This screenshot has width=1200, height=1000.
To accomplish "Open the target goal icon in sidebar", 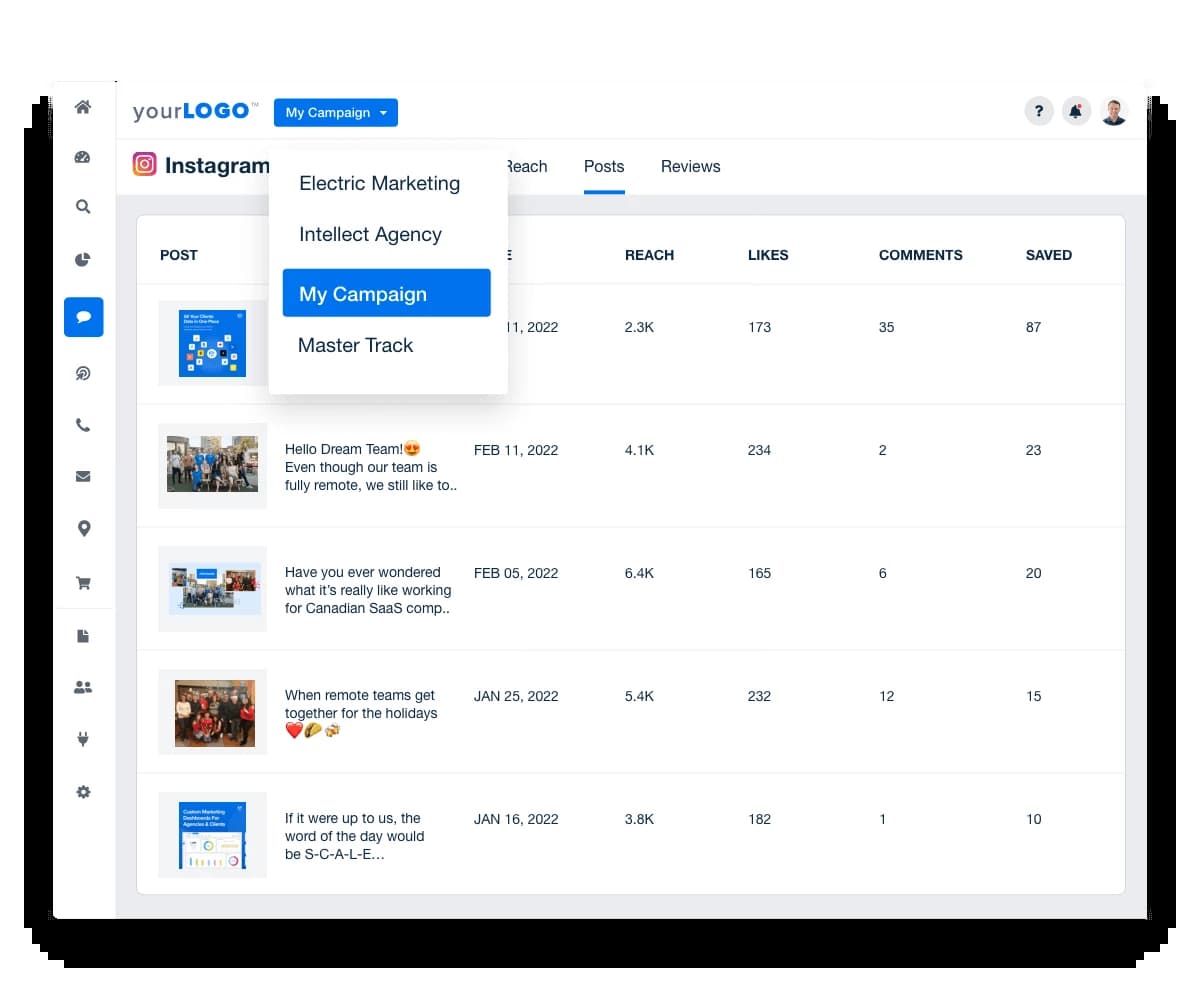I will pyautogui.click(x=83, y=373).
